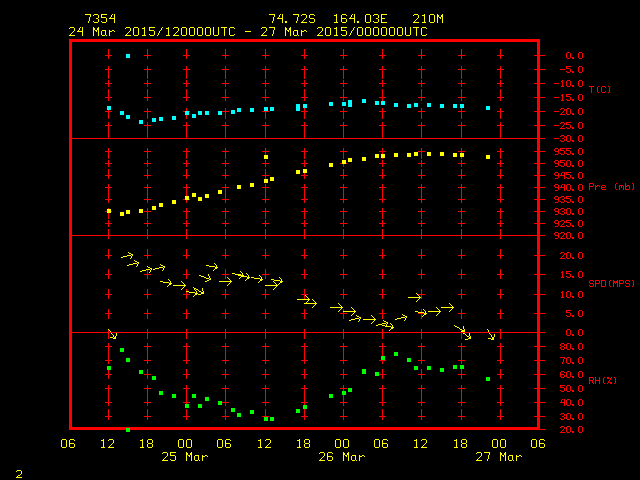
Task: Click the Pre (mb) pressure axis label
Action: point(611,187)
